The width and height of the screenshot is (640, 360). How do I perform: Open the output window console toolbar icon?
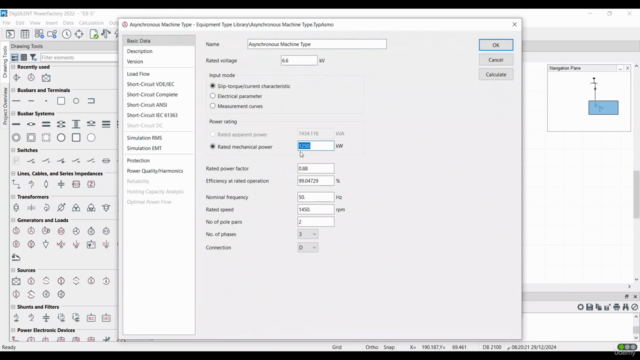(x=10, y=34)
